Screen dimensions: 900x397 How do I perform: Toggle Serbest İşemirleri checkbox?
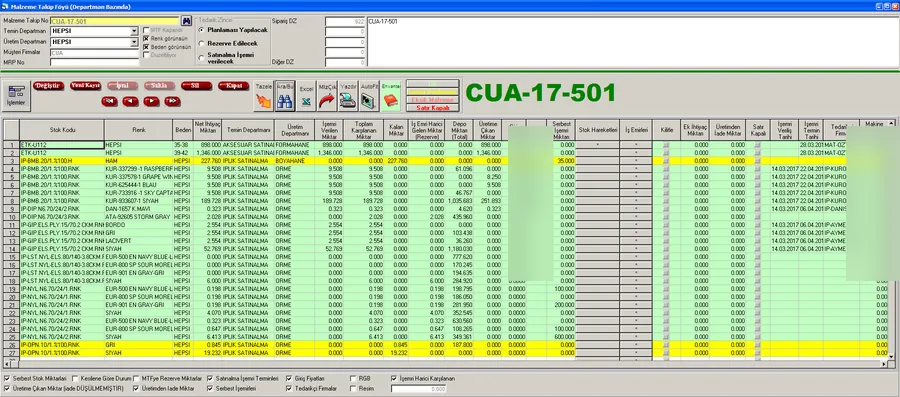pos(210,388)
